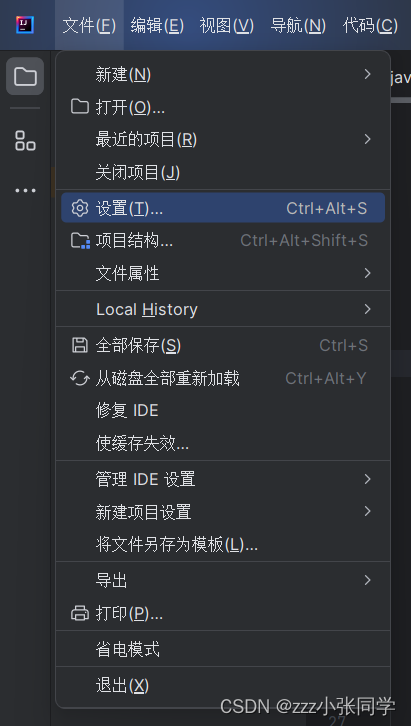
Task: Choose 将文件另存为模板(L)... entry
Action: pos(223,544)
